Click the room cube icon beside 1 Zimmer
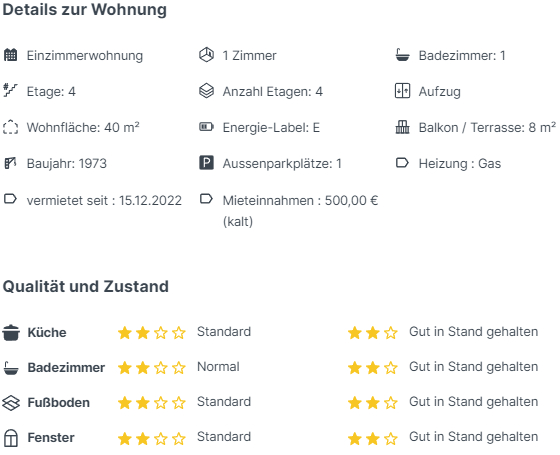 tap(206, 55)
